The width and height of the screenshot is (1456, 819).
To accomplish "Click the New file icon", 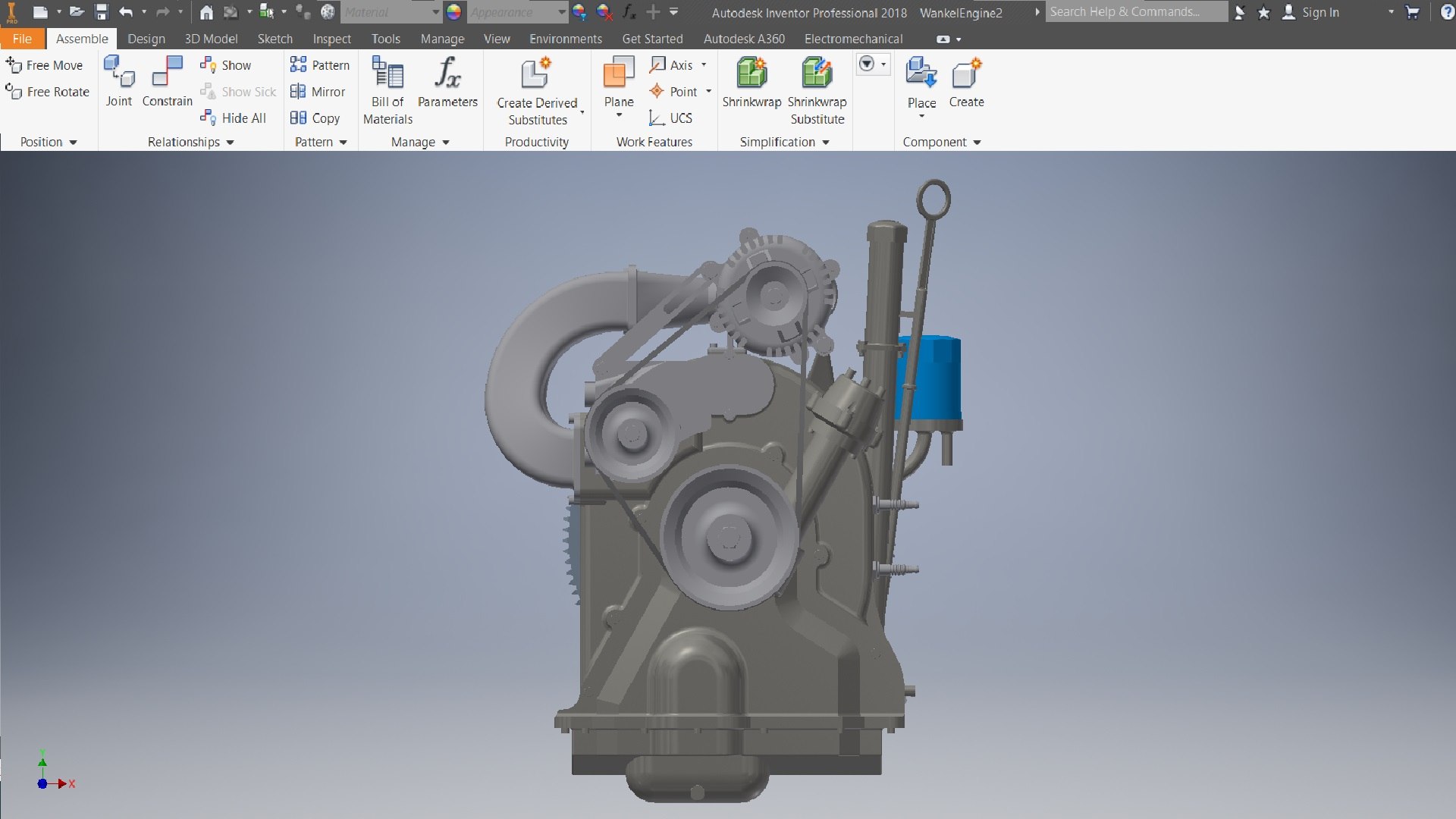I will tap(40, 12).
